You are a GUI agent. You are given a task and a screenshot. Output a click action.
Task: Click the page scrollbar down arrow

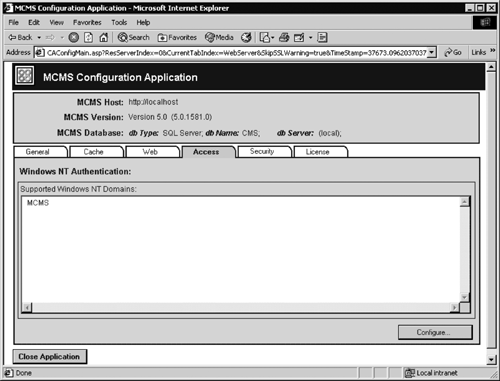(491, 359)
